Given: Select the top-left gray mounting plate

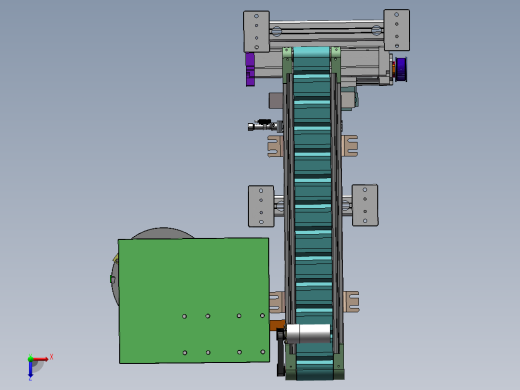Looking at the screenshot, I should click(x=256, y=32).
